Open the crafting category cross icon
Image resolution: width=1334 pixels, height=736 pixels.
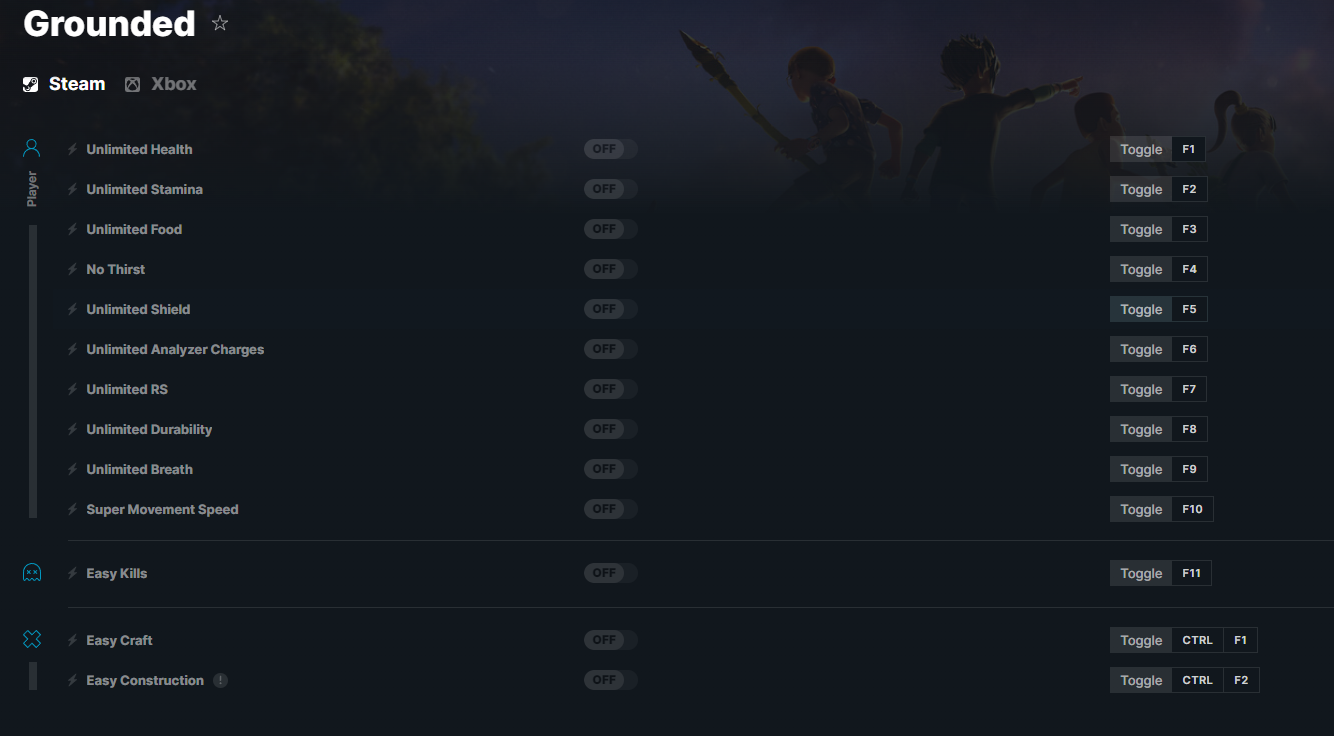click(32, 640)
